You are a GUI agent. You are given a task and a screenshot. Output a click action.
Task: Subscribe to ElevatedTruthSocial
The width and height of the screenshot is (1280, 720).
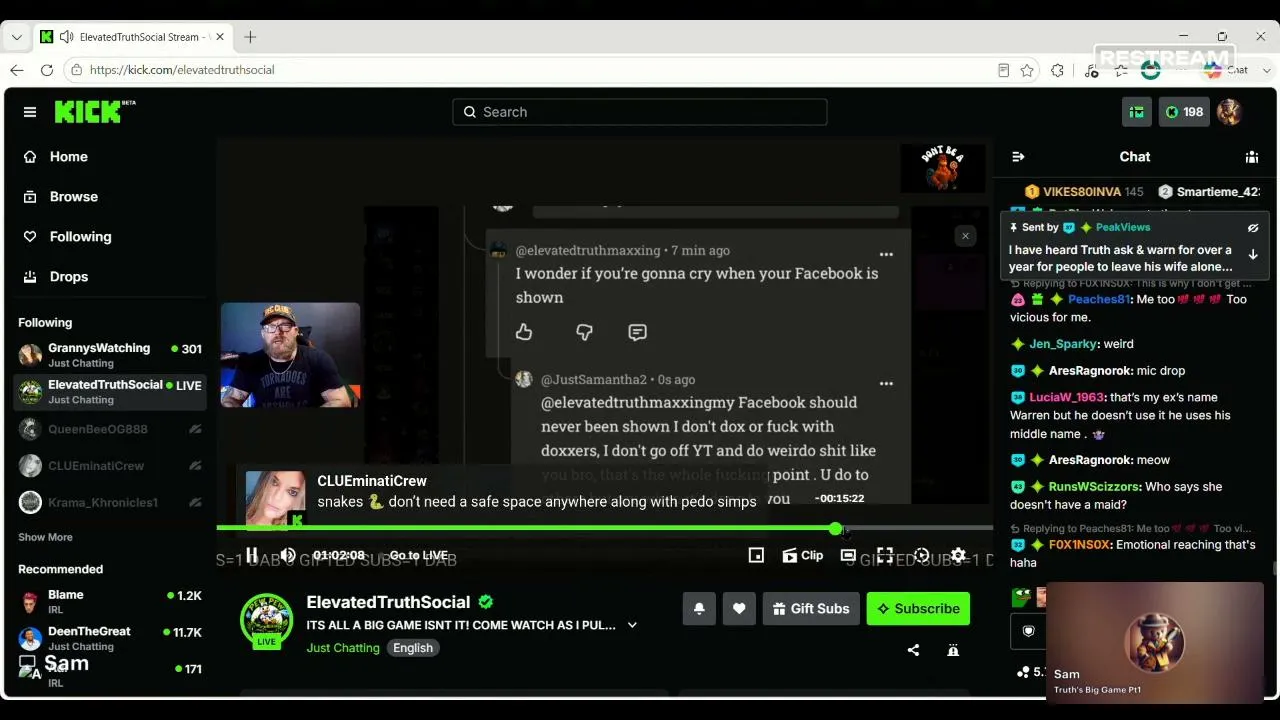click(x=918, y=608)
